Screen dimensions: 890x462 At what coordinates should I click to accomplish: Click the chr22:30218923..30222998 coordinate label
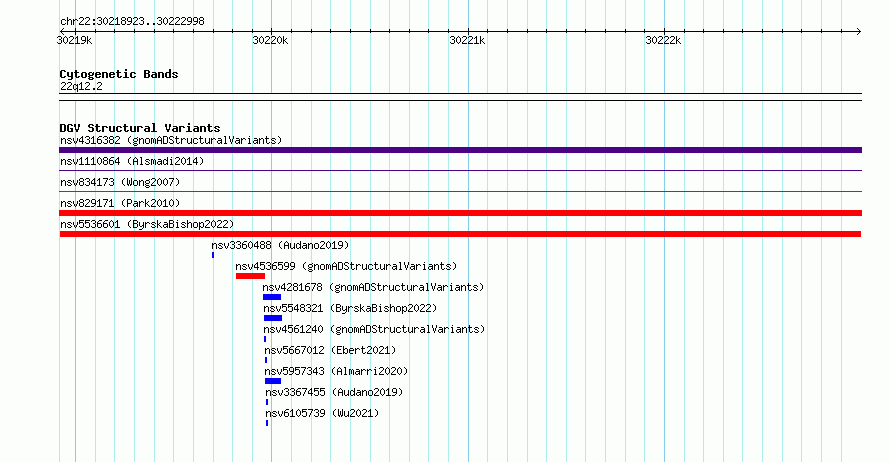(x=132, y=21)
